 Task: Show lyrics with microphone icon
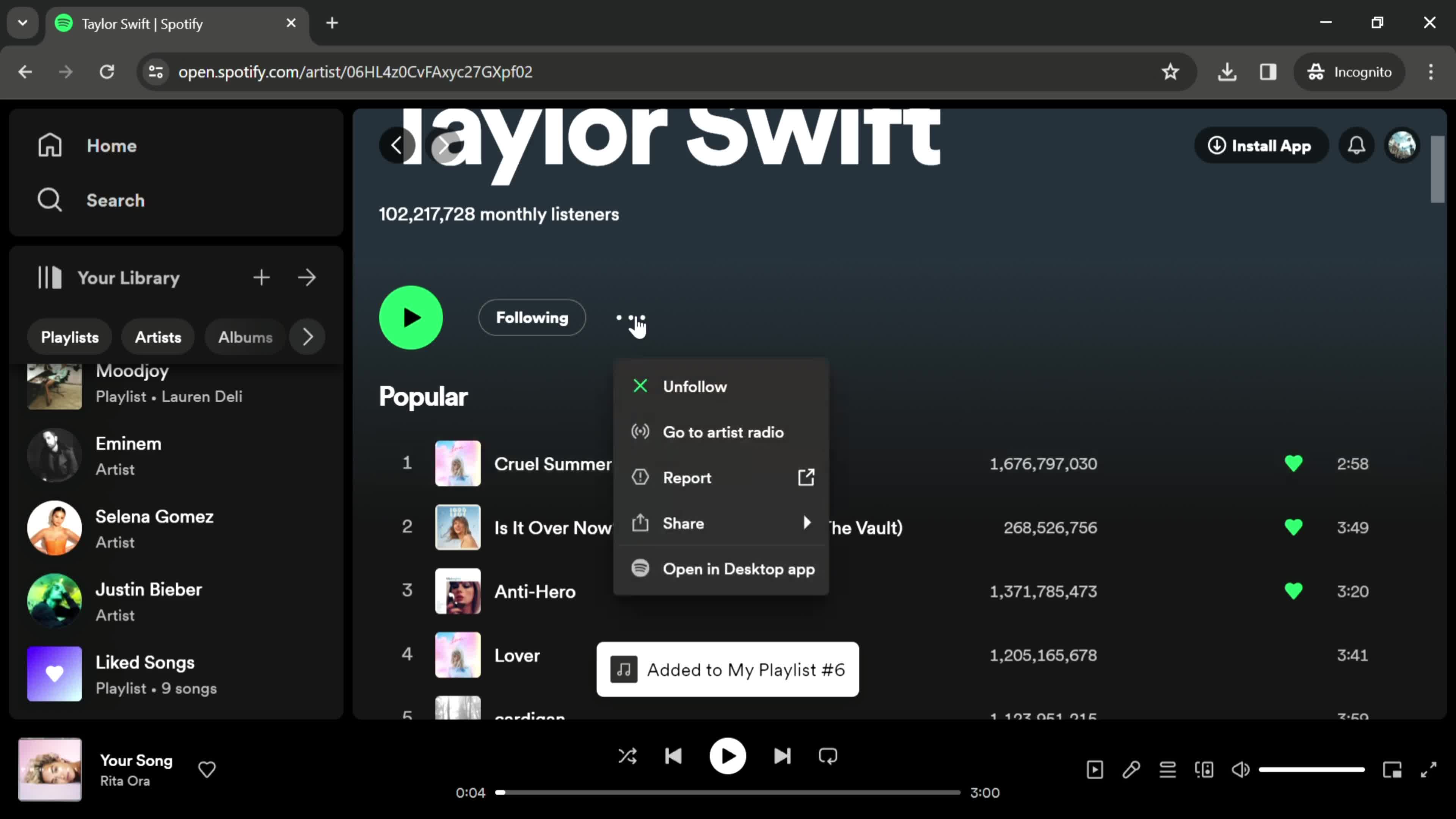(x=1131, y=770)
